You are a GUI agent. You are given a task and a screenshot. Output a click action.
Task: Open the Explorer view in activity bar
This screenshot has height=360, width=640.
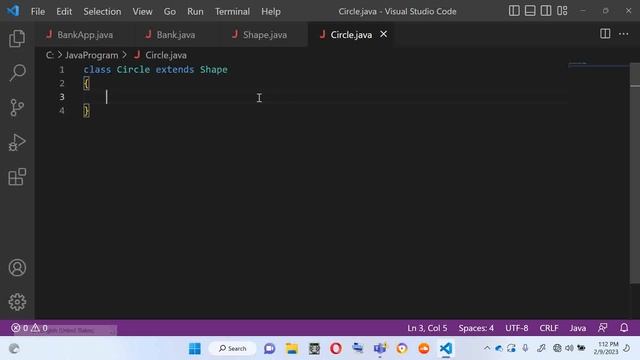pyautogui.click(x=17, y=38)
